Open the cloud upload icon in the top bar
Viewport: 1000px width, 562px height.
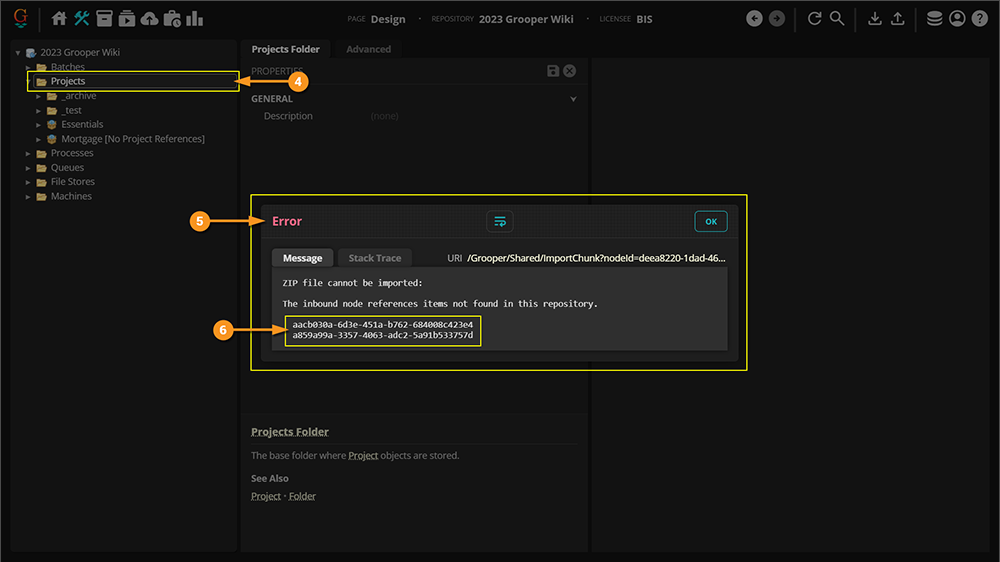pos(149,19)
